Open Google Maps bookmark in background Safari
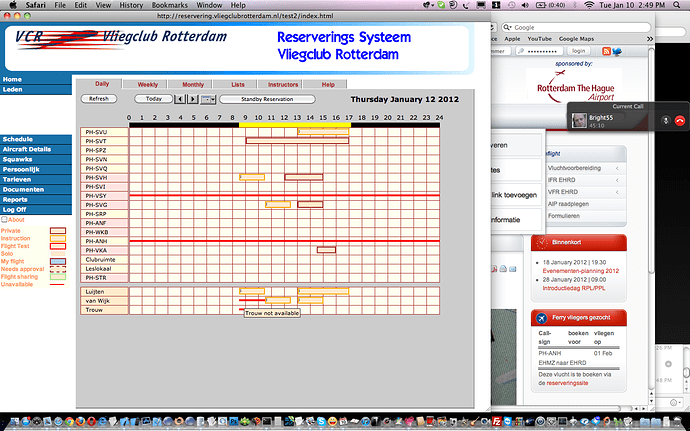Image resolution: width=690 pixels, height=431 pixels. (x=576, y=39)
